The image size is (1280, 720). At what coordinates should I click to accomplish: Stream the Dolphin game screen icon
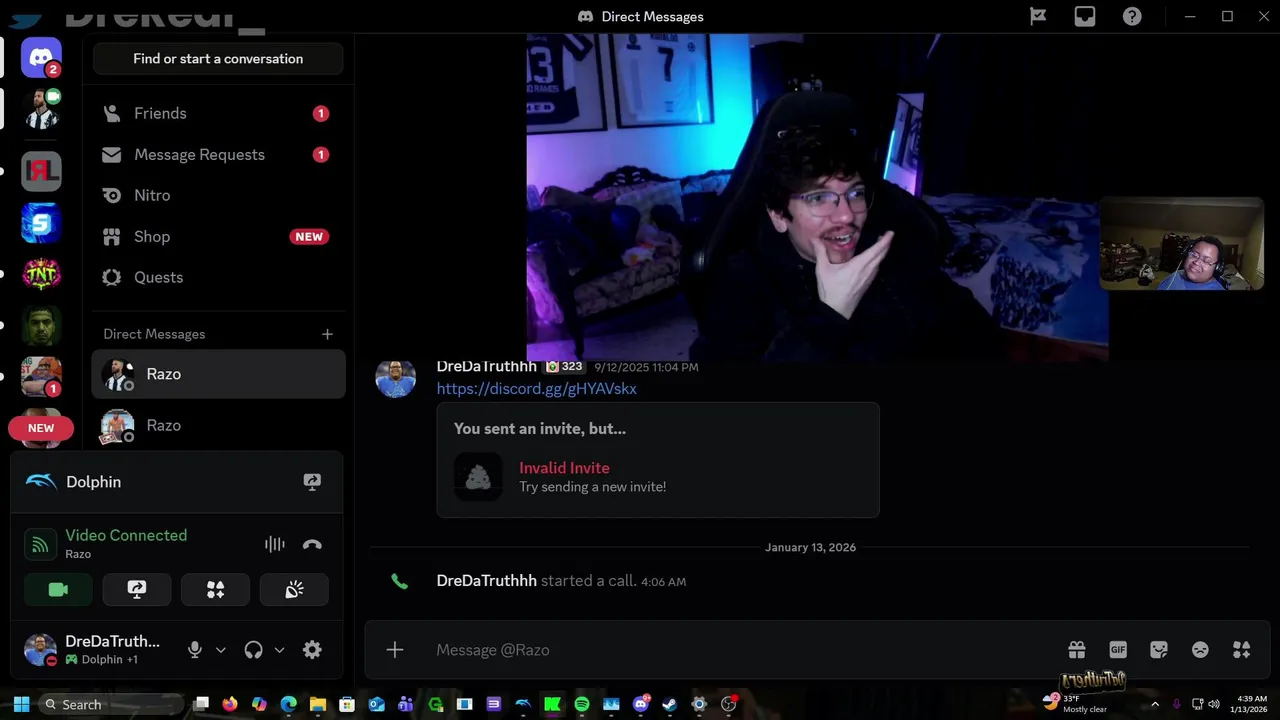(x=312, y=482)
